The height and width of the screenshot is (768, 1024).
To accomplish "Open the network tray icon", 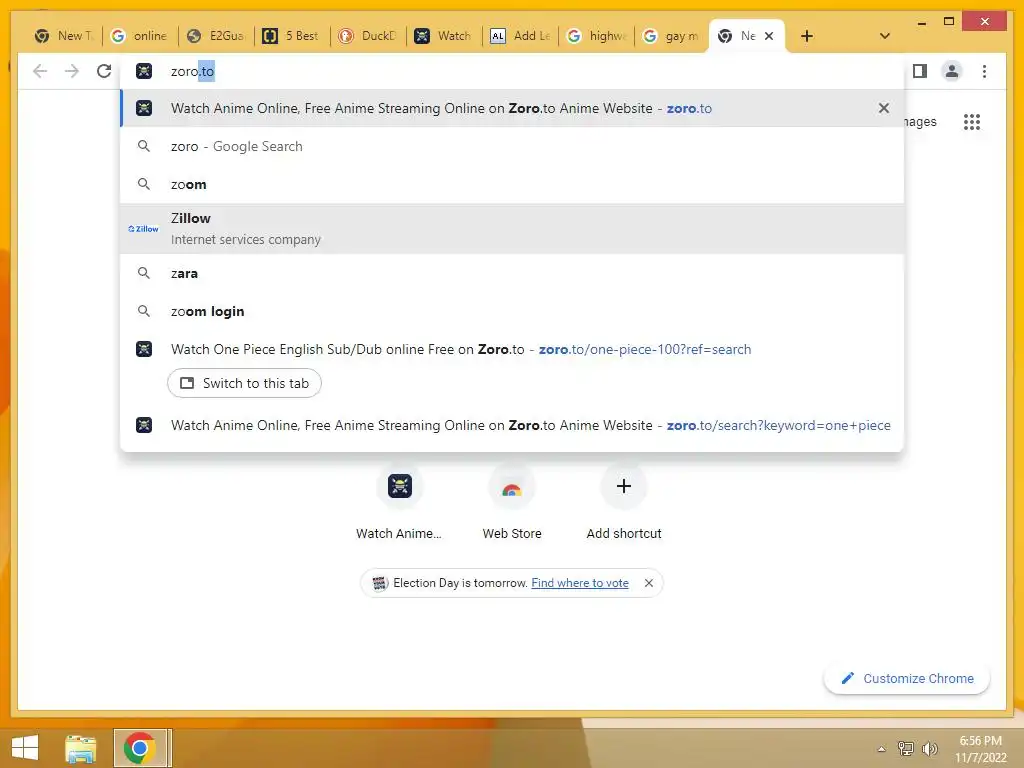I will [x=906, y=748].
